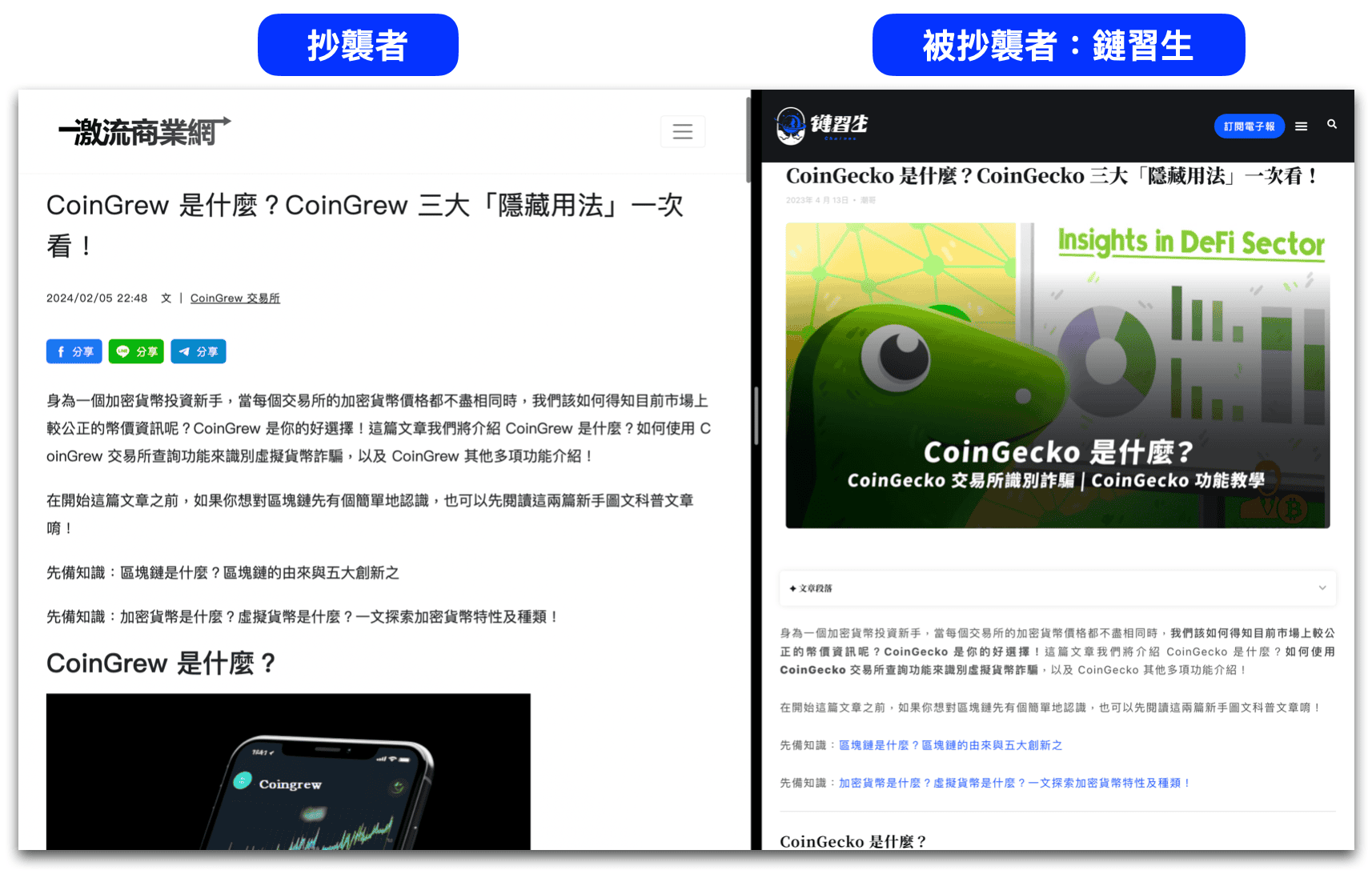The height and width of the screenshot is (874, 1372).
Task: Click the headline CoinGecko 是什麼？CoinGecko 三大「隱藏用法」一次看
Action: coord(1051,176)
